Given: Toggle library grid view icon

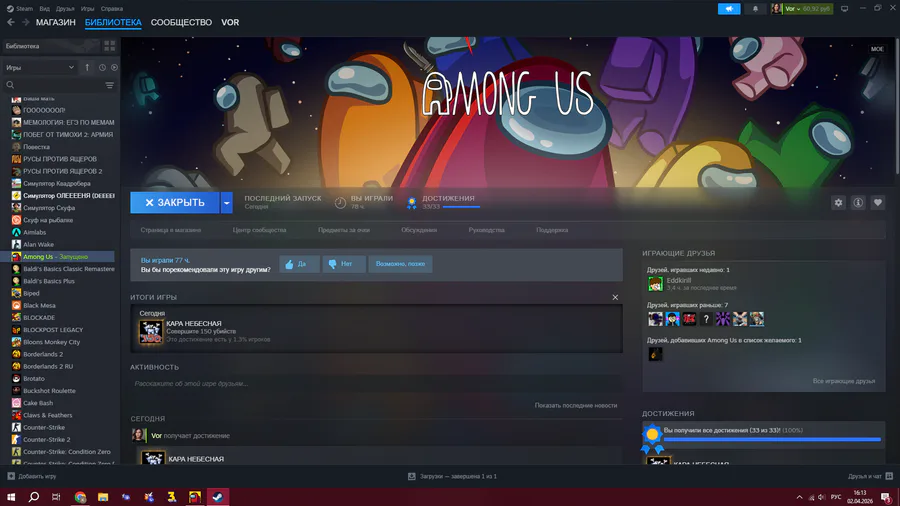Looking at the screenshot, I should pos(110,46).
